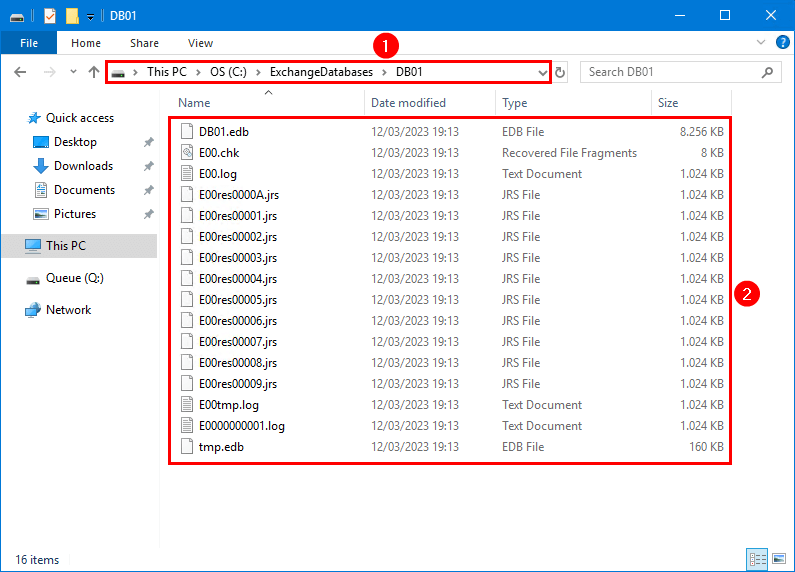Select Queue (Q:) drive in navigation pane
This screenshot has width=795, height=572.
click(75, 278)
